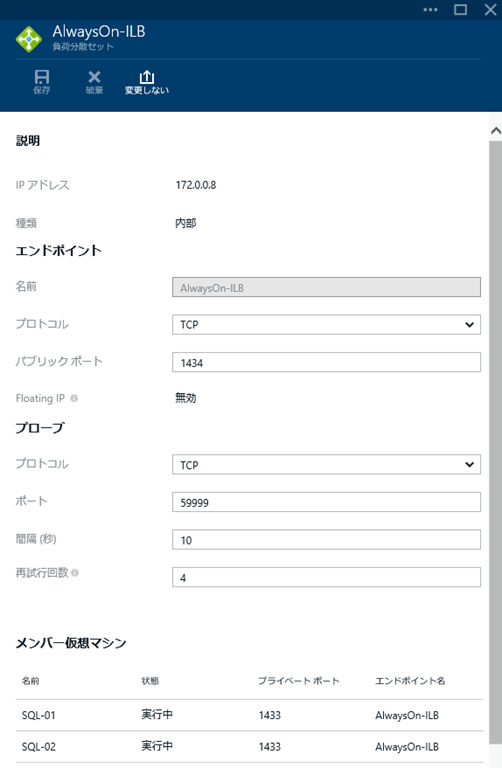Click the 再試行回数 info icon

coord(75,573)
